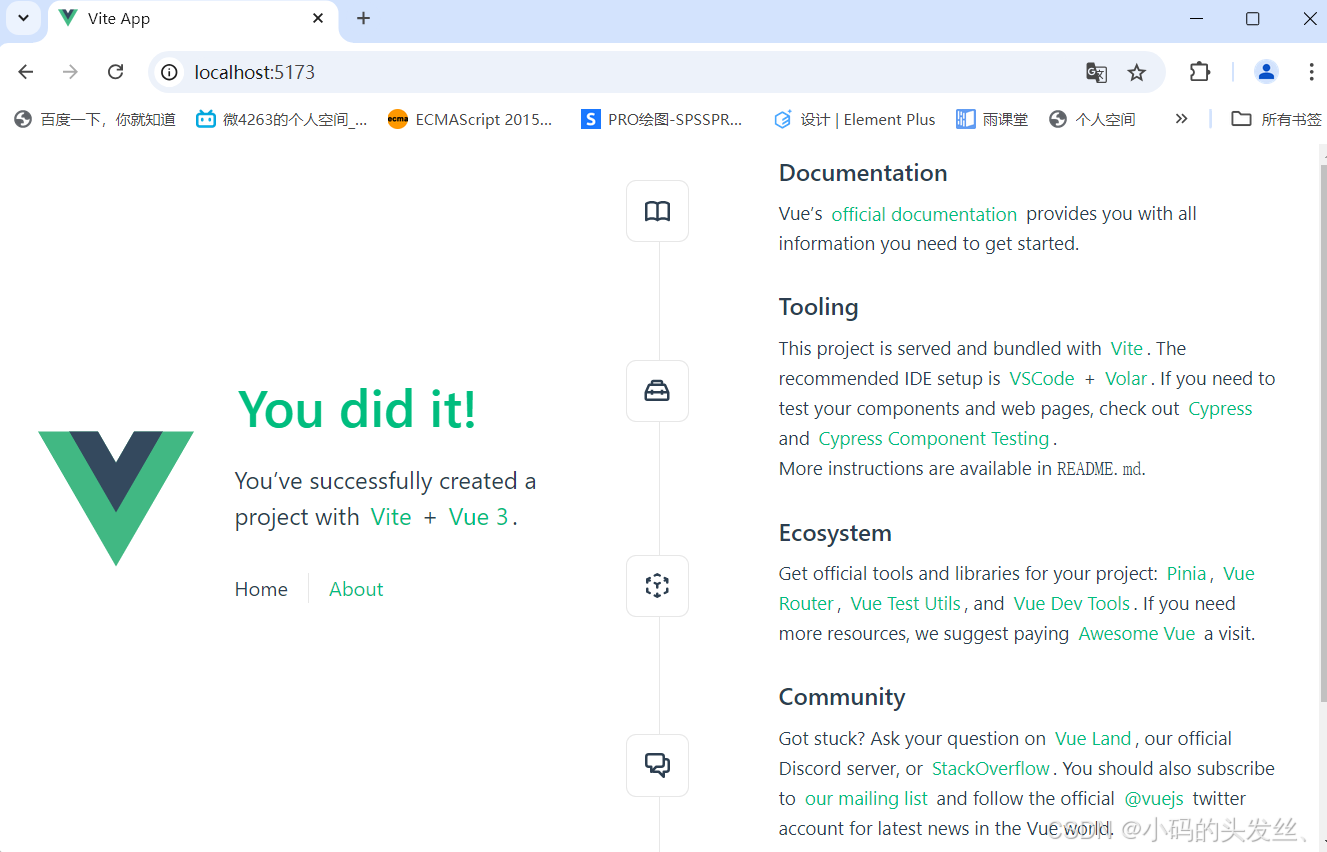Image resolution: width=1327 pixels, height=852 pixels.
Task: Open the ECMAScript 2015 bookmark
Action: click(x=470, y=119)
